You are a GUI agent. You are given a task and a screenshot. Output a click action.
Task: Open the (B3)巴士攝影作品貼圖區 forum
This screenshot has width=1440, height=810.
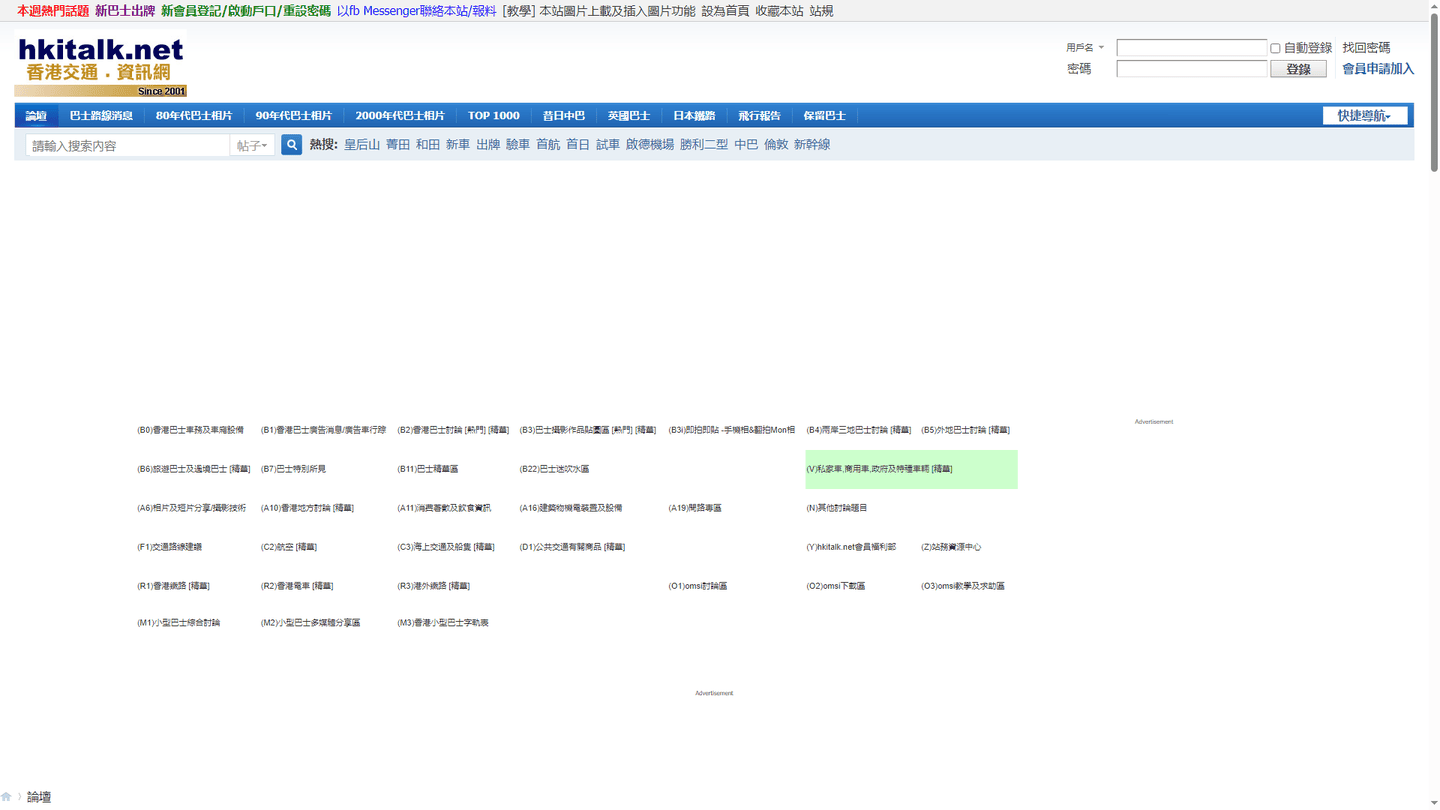point(565,430)
